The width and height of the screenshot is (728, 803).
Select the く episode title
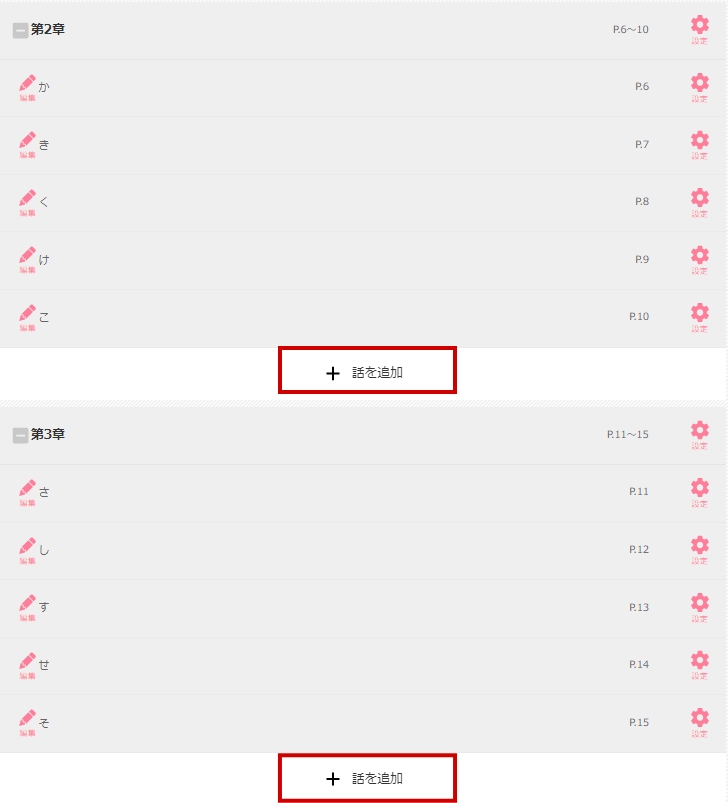pos(44,202)
